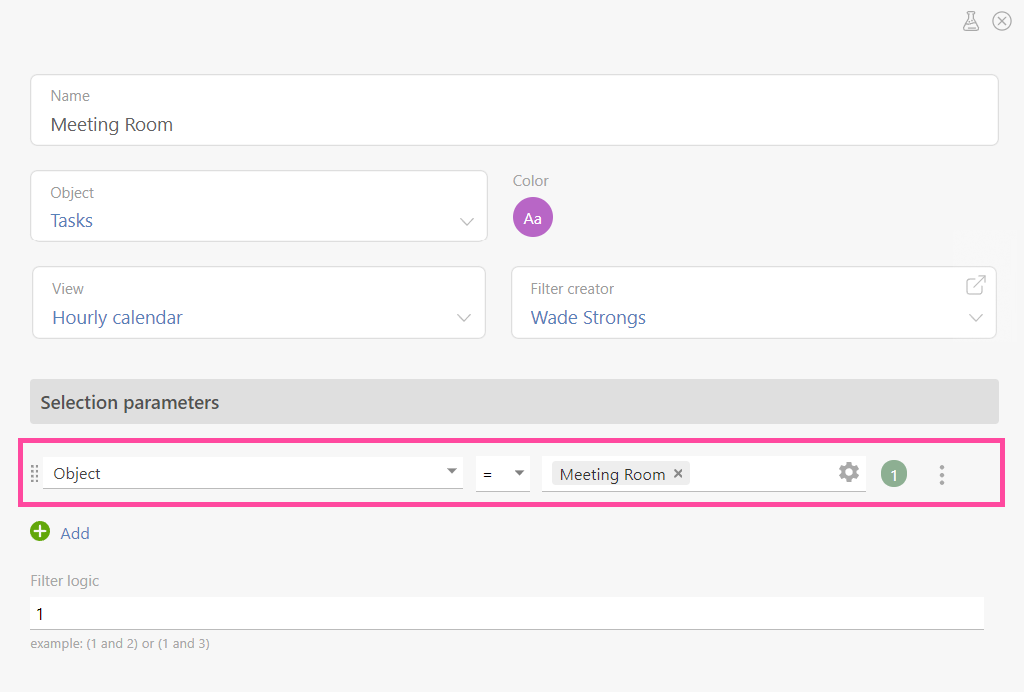The height and width of the screenshot is (692, 1024).
Task: Open the View dropdown showing Hourly calendar
Action: point(259,302)
